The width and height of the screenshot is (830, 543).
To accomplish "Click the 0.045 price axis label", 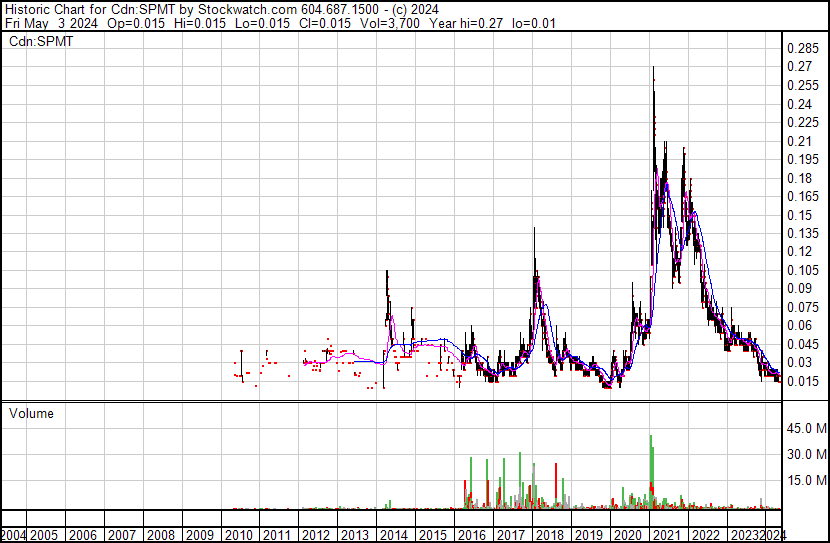I will 803,345.
